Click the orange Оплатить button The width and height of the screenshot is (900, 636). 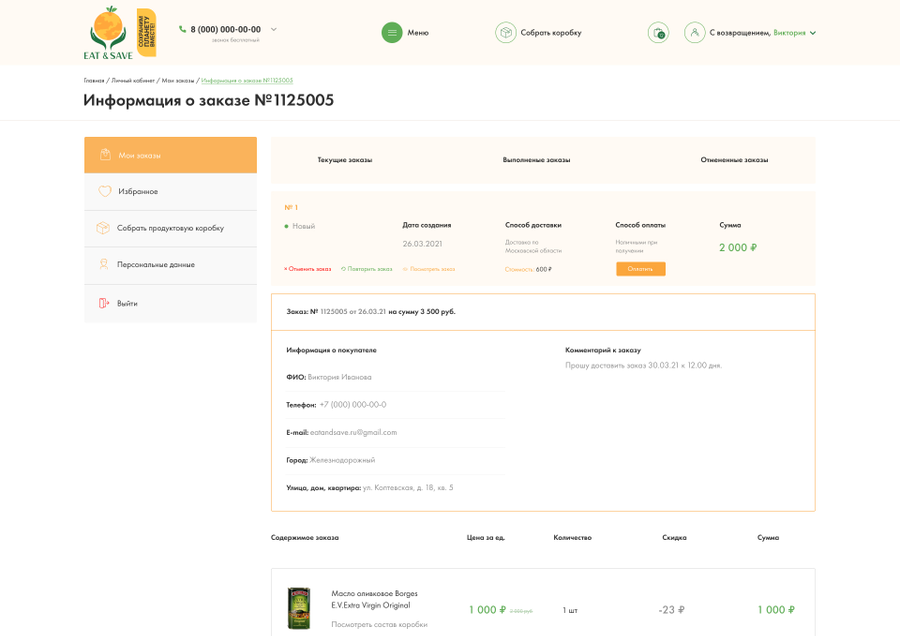[641, 269]
